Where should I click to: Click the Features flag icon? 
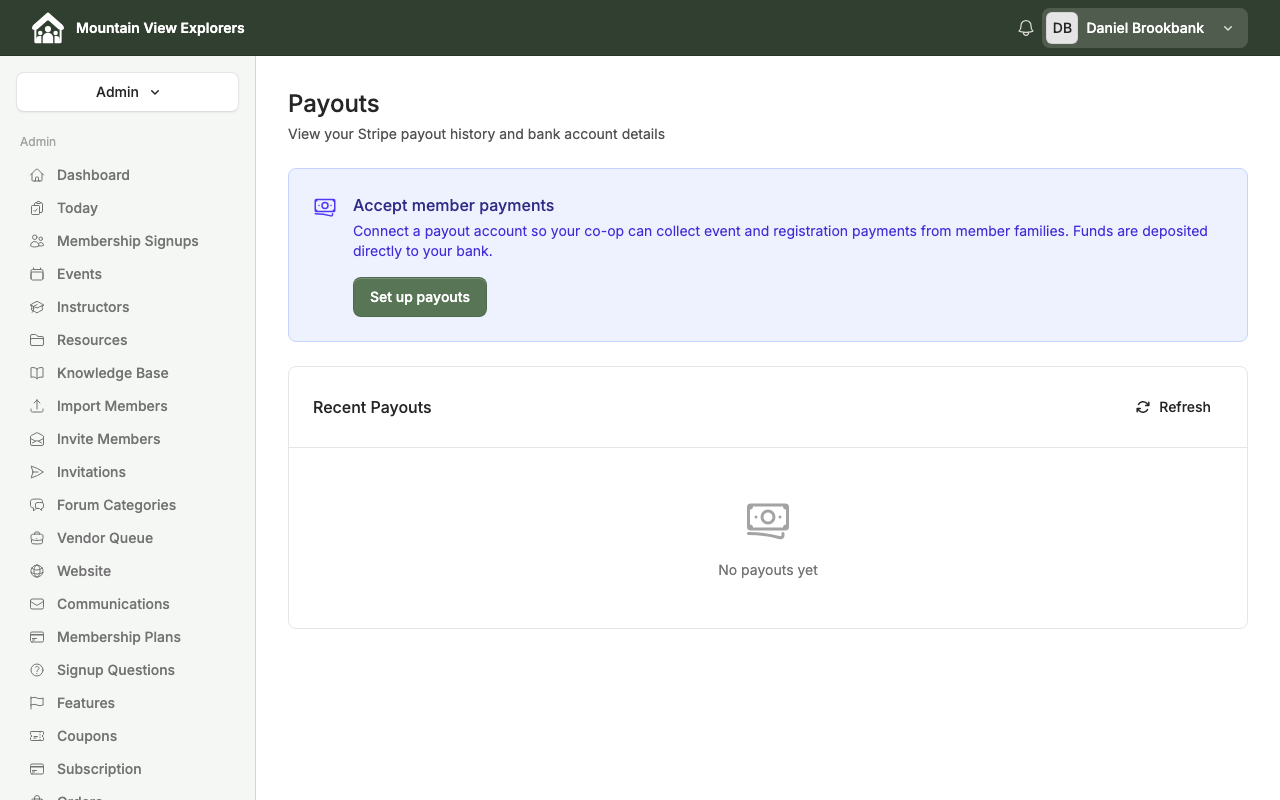pos(37,703)
